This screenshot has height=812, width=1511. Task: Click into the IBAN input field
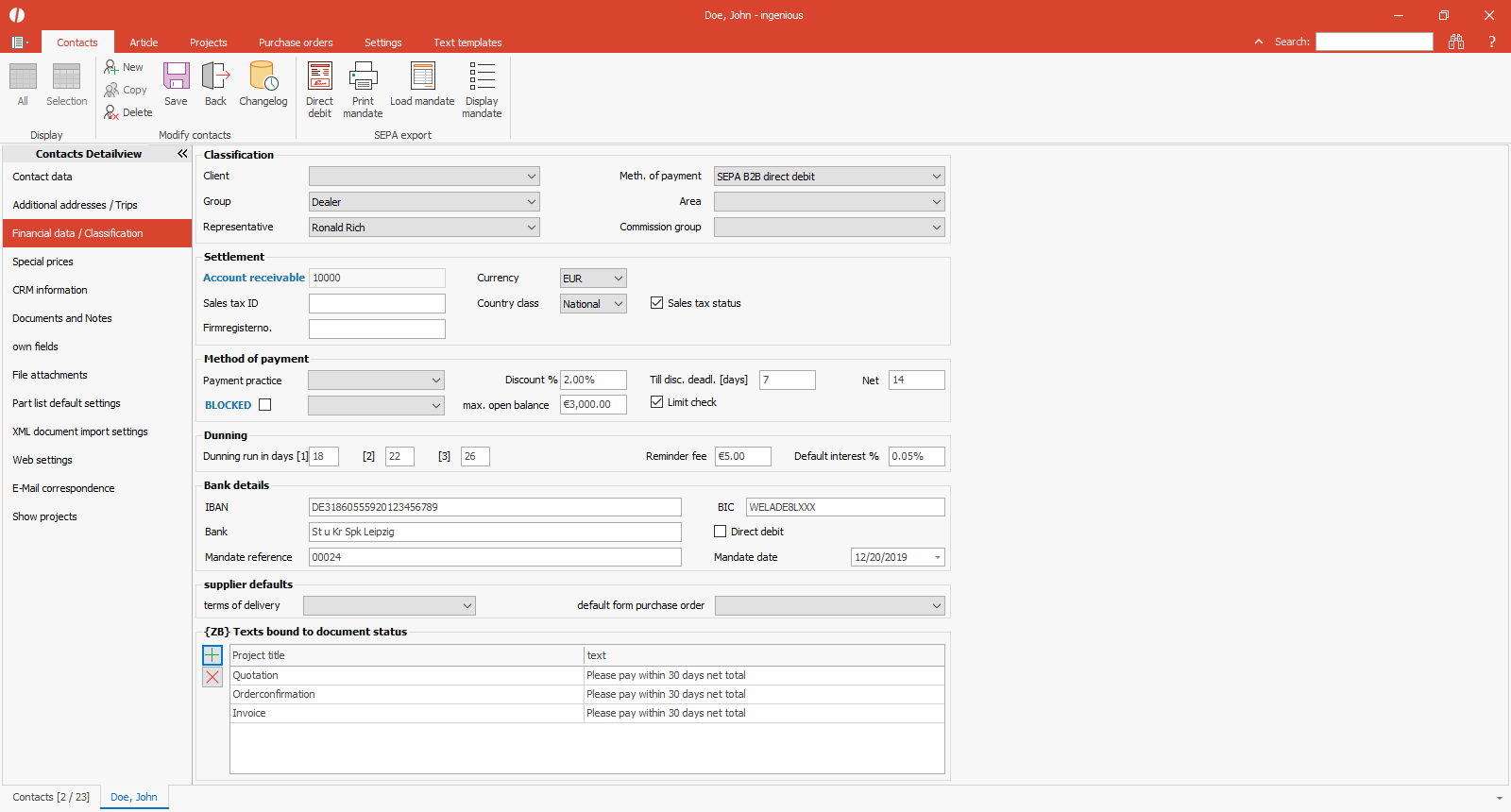[x=494, y=507]
